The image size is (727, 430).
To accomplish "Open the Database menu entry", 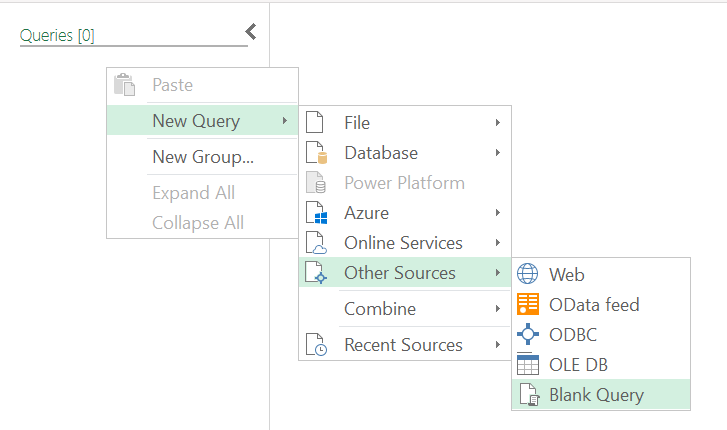I will click(x=405, y=153).
